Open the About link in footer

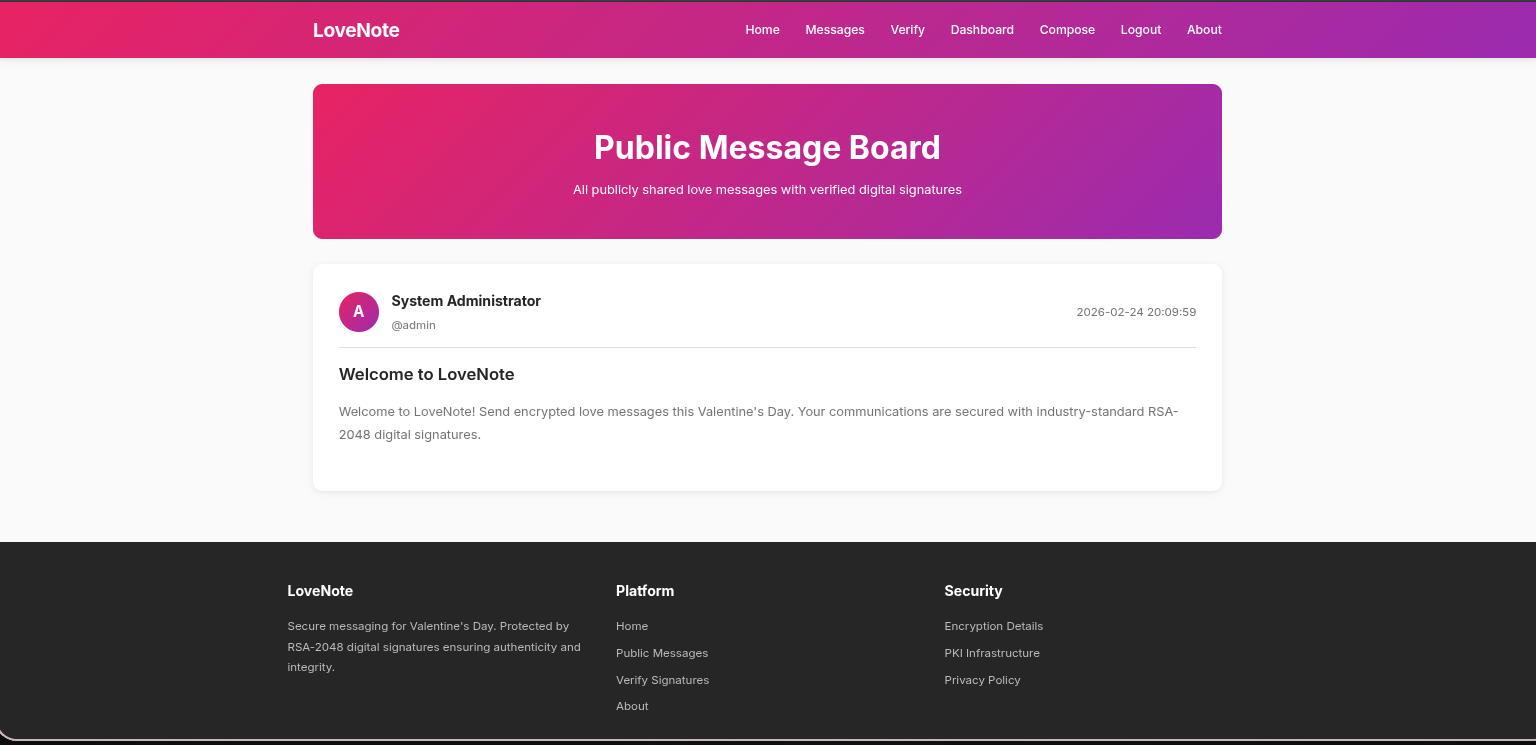(x=632, y=706)
